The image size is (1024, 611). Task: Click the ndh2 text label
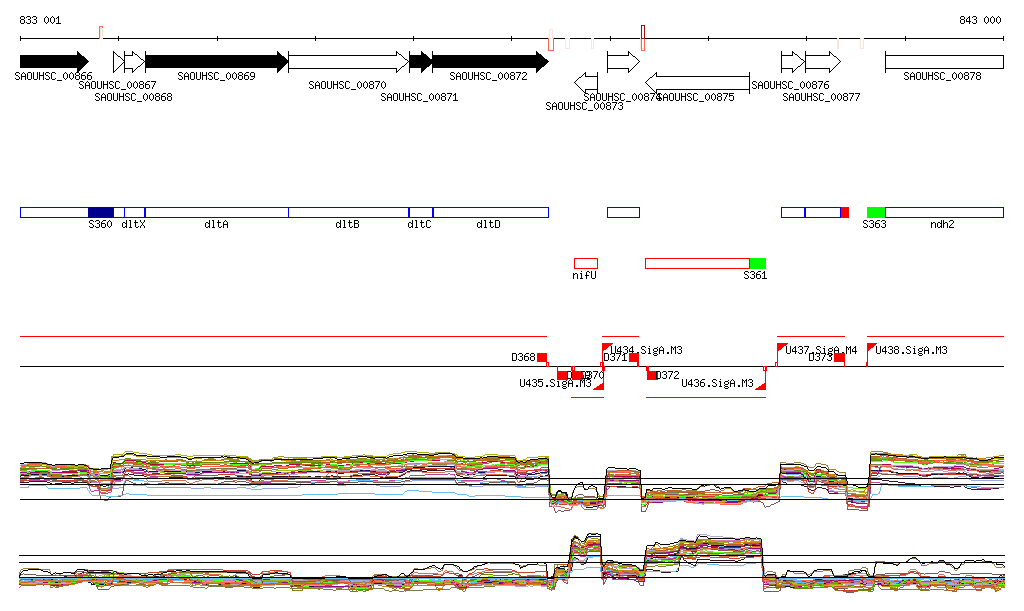point(942,225)
